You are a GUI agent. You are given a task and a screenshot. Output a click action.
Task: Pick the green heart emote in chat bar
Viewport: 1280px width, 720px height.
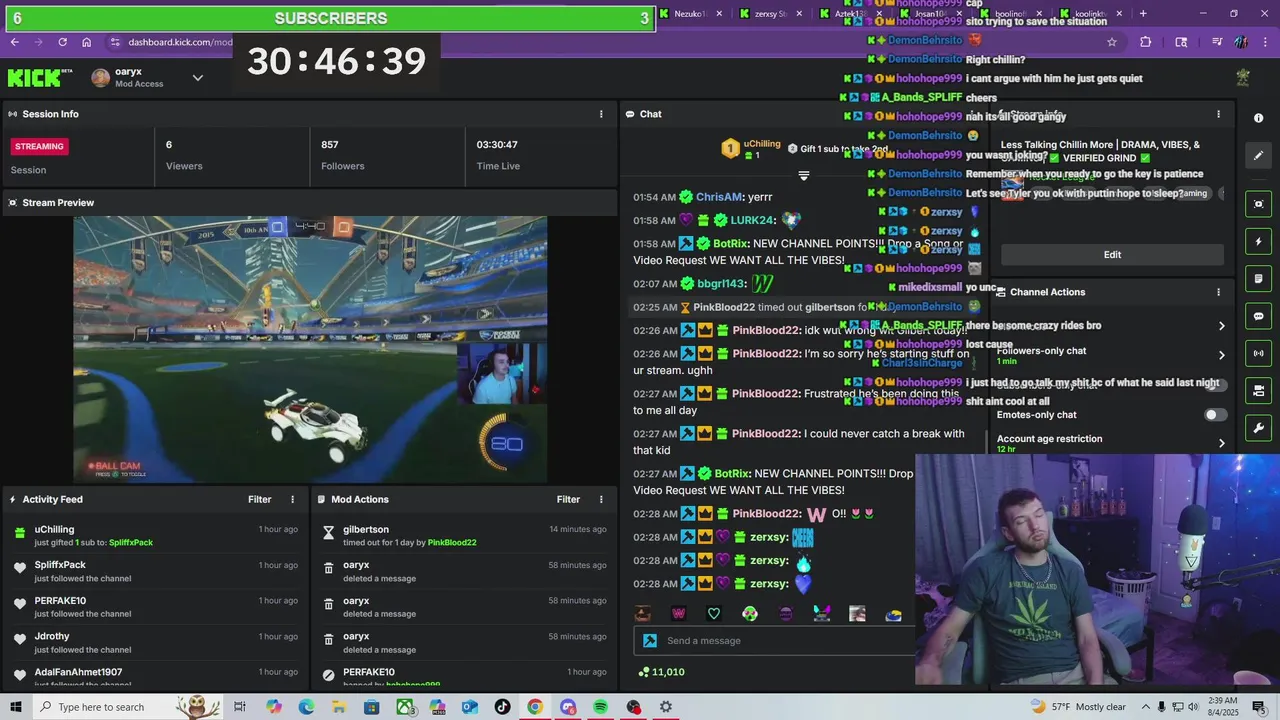click(714, 614)
